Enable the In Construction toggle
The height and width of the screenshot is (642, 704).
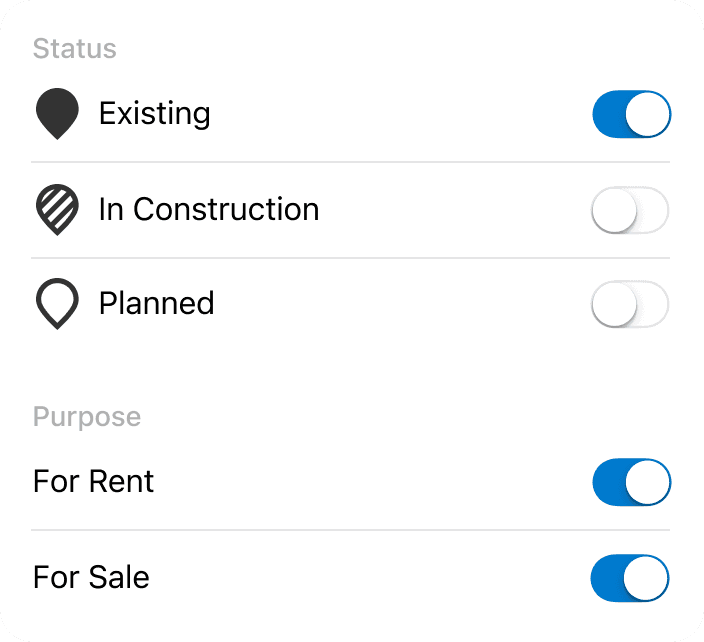click(x=631, y=210)
